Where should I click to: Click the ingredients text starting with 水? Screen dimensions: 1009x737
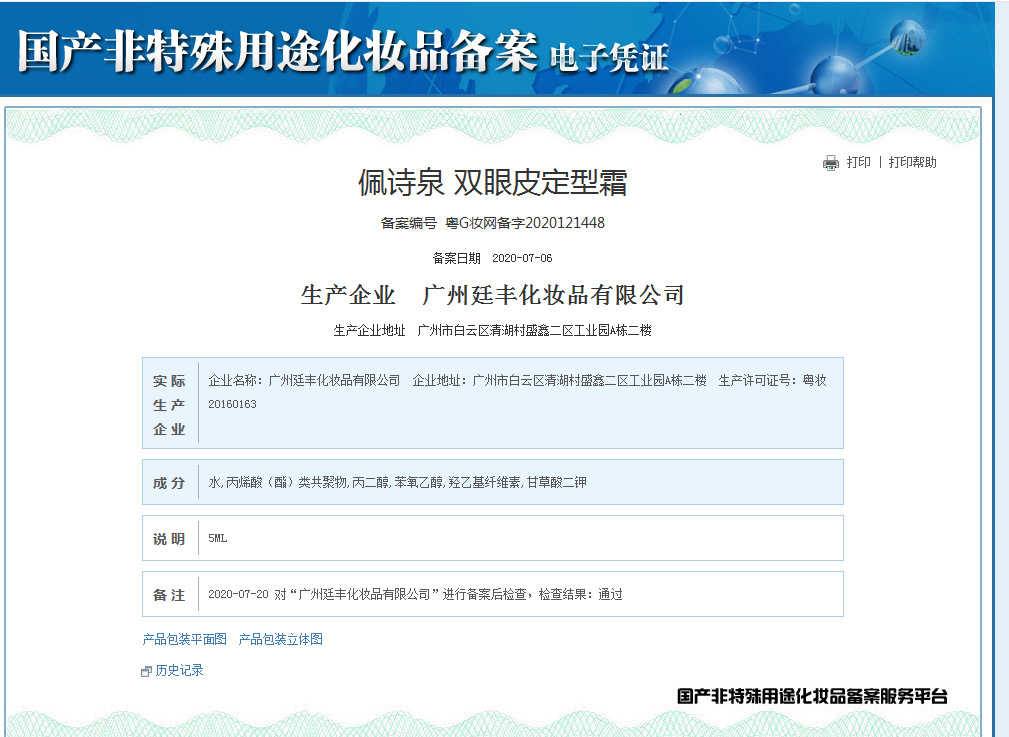point(397,483)
